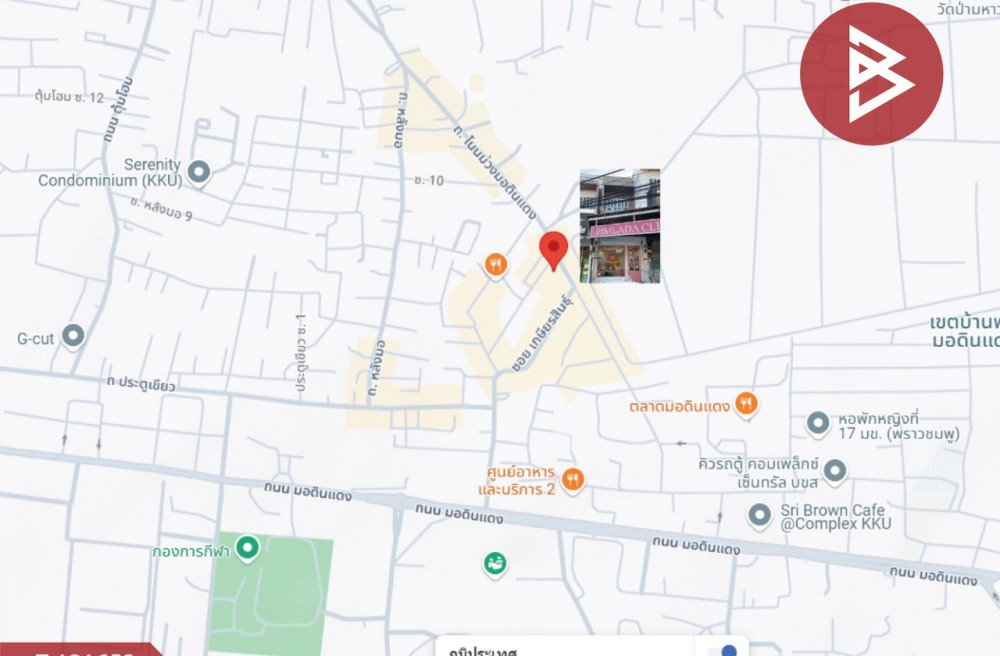Toggle the blue switch at bottom
This screenshot has height=656, width=1000.
click(725, 650)
